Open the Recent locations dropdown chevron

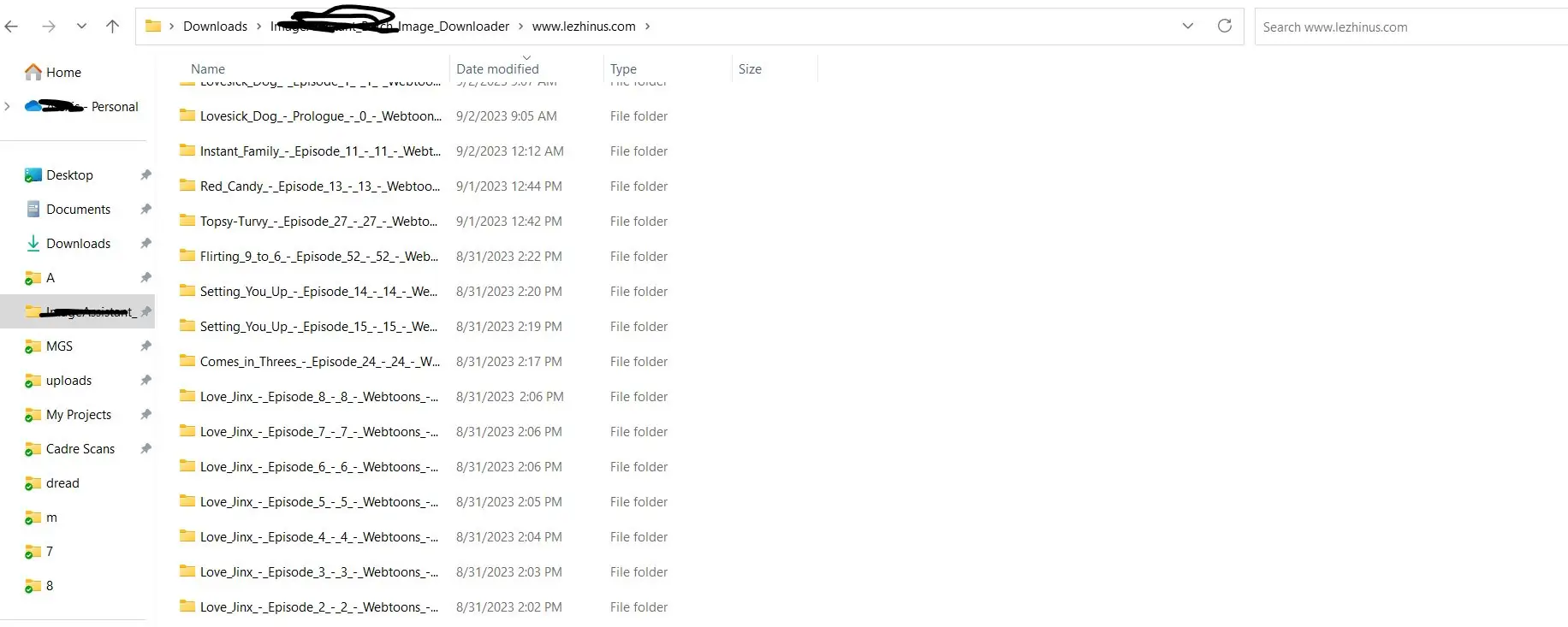point(81,27)
